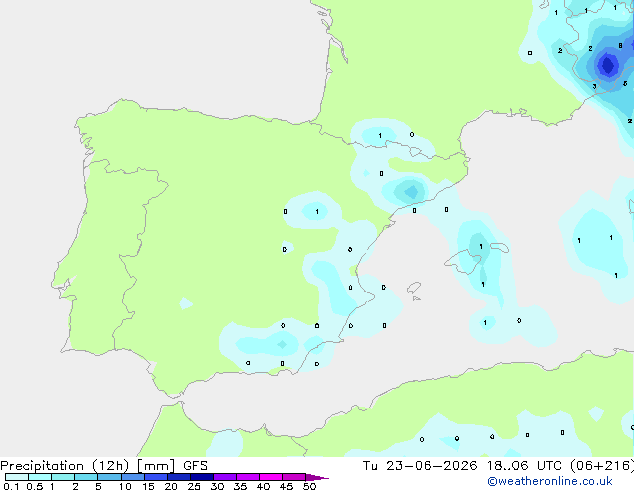Click the '8' precipitation value near the Alps
This screenshot has width=634, height=490.
620,46
